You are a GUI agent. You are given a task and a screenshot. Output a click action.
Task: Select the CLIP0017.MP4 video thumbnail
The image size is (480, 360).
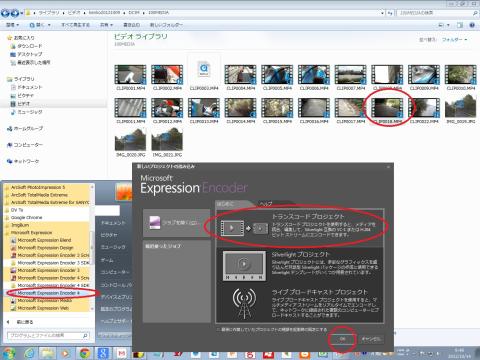coord(350,108)
